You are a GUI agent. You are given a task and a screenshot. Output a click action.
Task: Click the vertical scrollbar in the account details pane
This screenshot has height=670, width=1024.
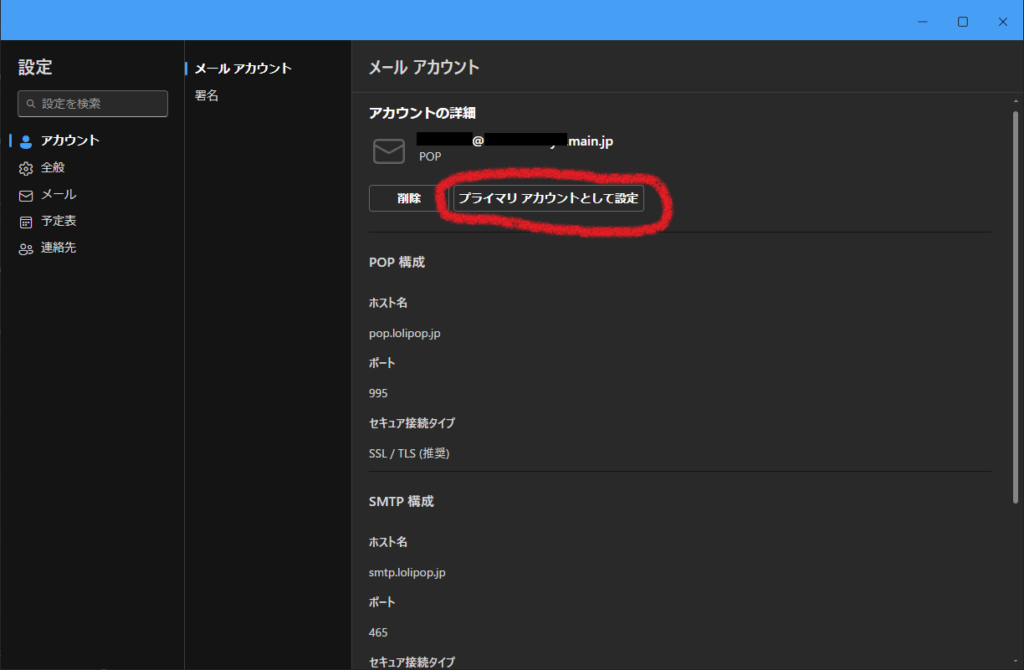(1015, 300)
